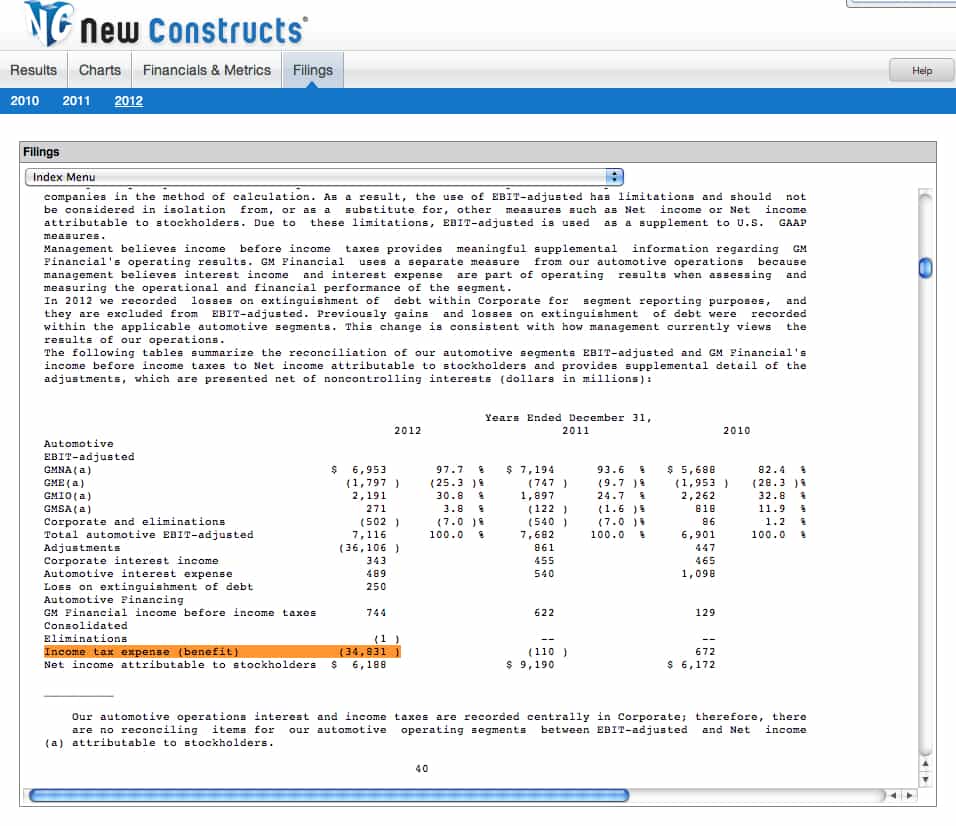Viewport: 956px width, 826px height.
Task: Click GM Financial income before income taxes
Action: (180, 613)
